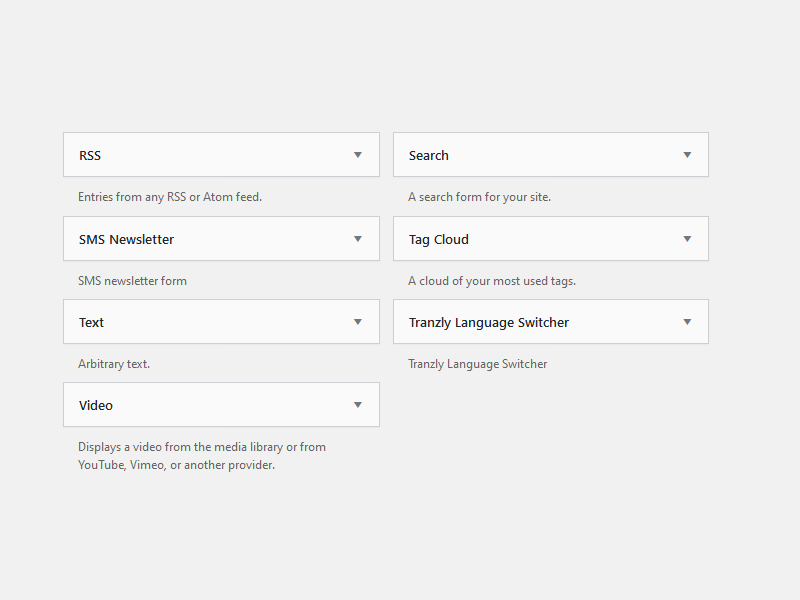This screenshot has height=600, width=800.
Task: Click the Tranzly Language Switcher title
Action: point(489,323)
